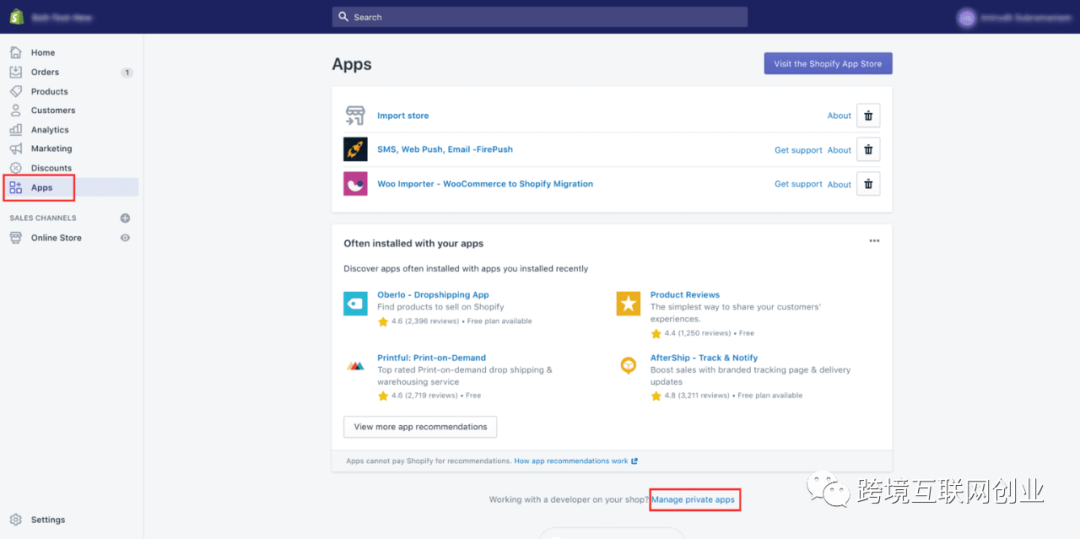Click the FirePush rocket icon

click(x=355, y=149)
